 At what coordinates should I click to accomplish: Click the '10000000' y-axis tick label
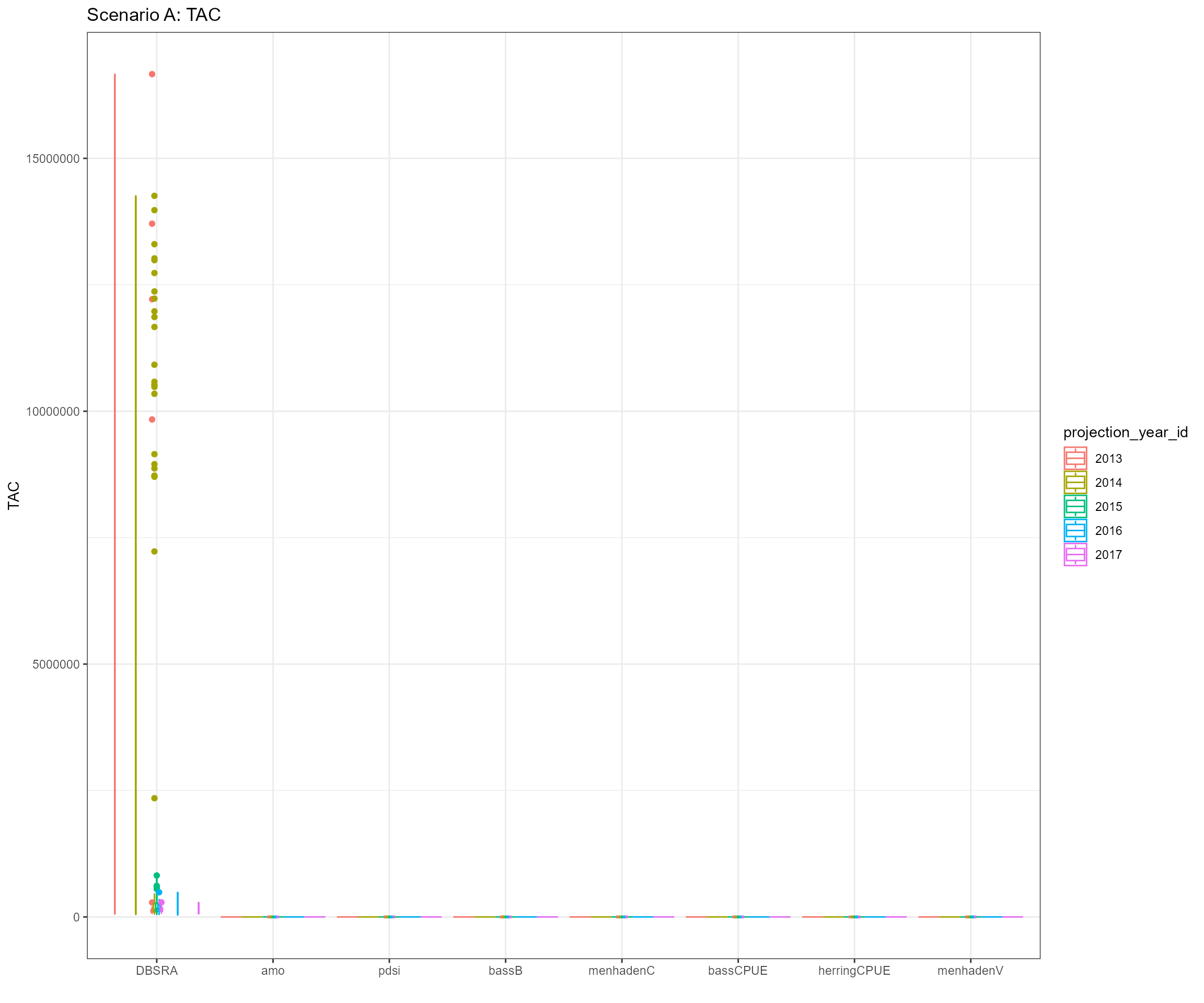point(53,412)
